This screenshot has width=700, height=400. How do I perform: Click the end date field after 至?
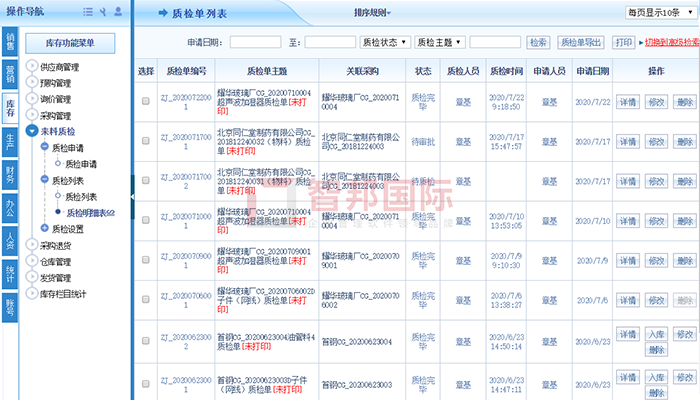click(x=330, y=42)
